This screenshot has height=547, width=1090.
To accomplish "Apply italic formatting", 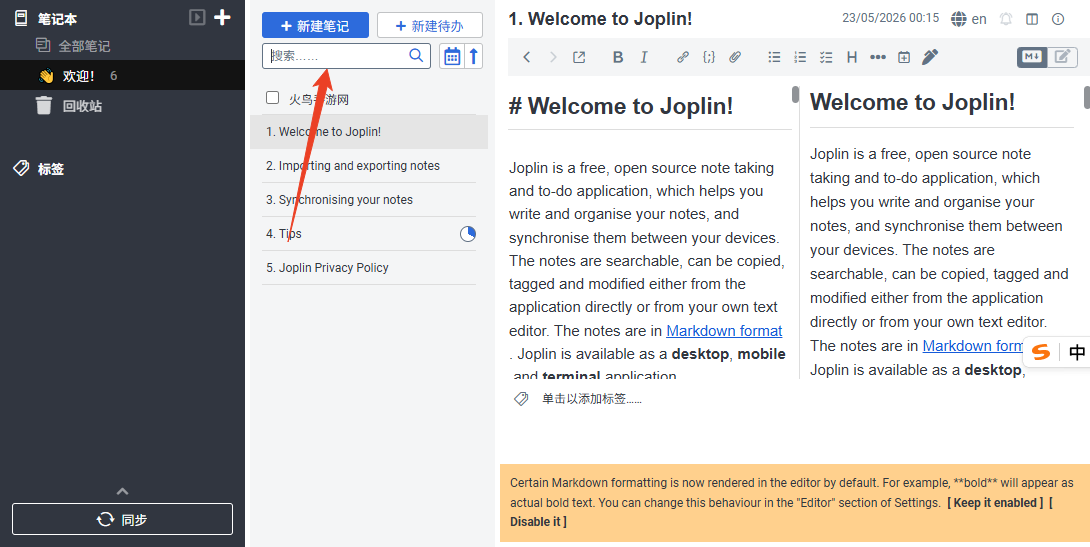I will [644, 58].
